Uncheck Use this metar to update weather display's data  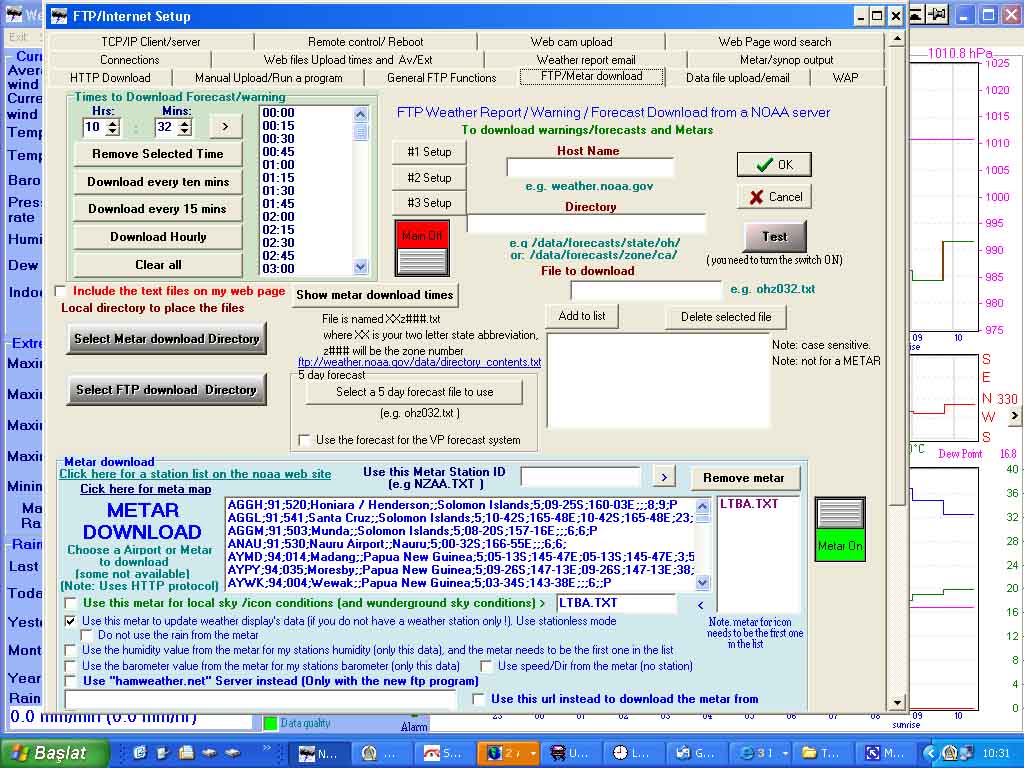click(x=70, y=621)
